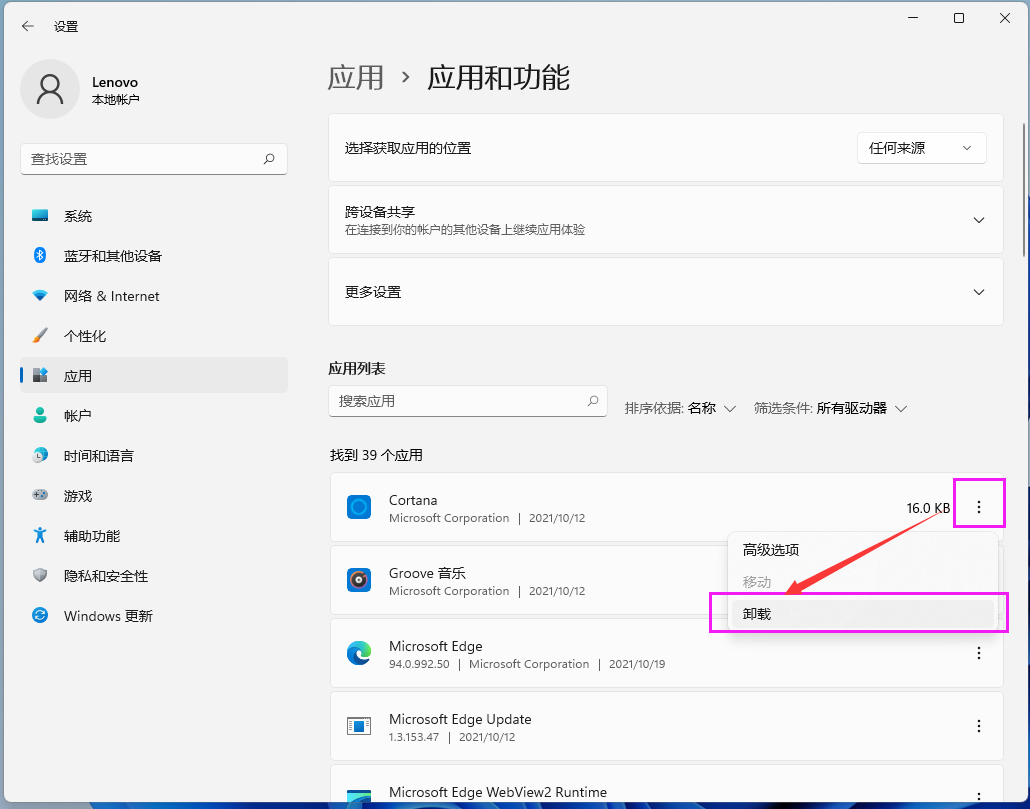Open the three-dot menu for Microsoft Edge
Screen dimensions: 1030x809
point(979,653)
